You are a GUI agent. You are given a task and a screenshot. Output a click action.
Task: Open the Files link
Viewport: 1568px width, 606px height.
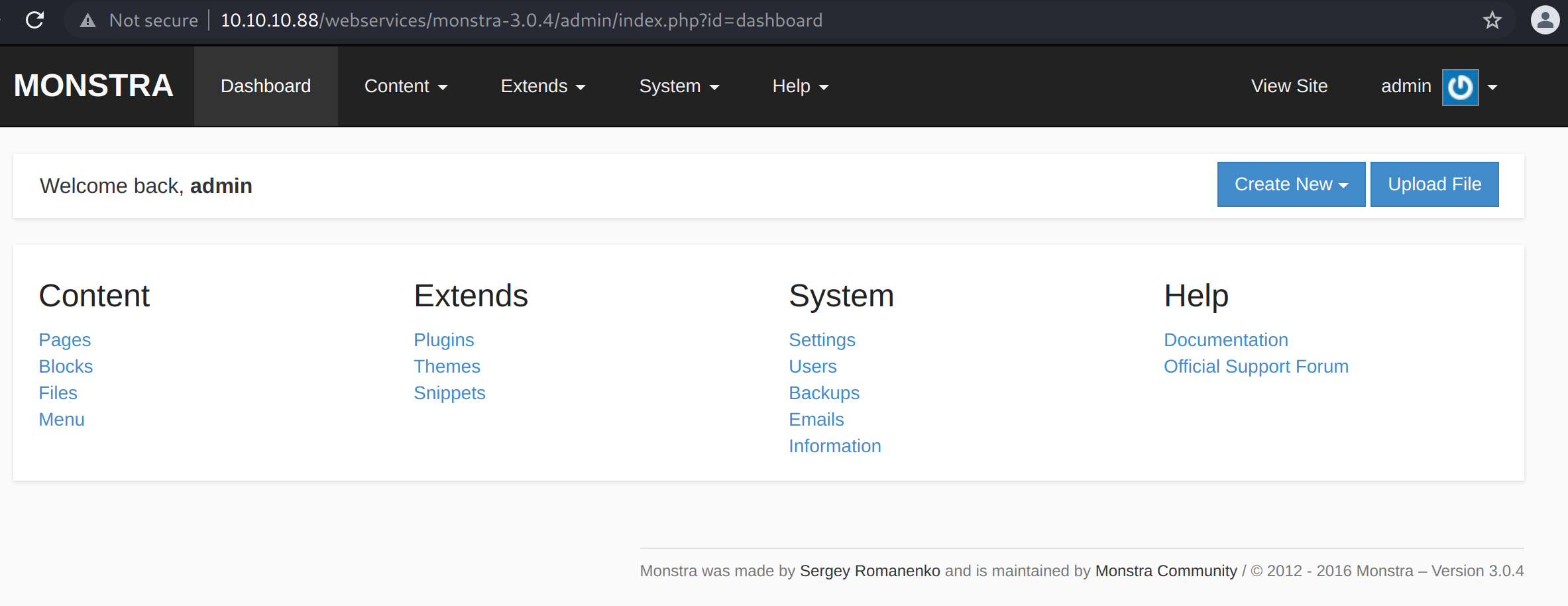58,393
